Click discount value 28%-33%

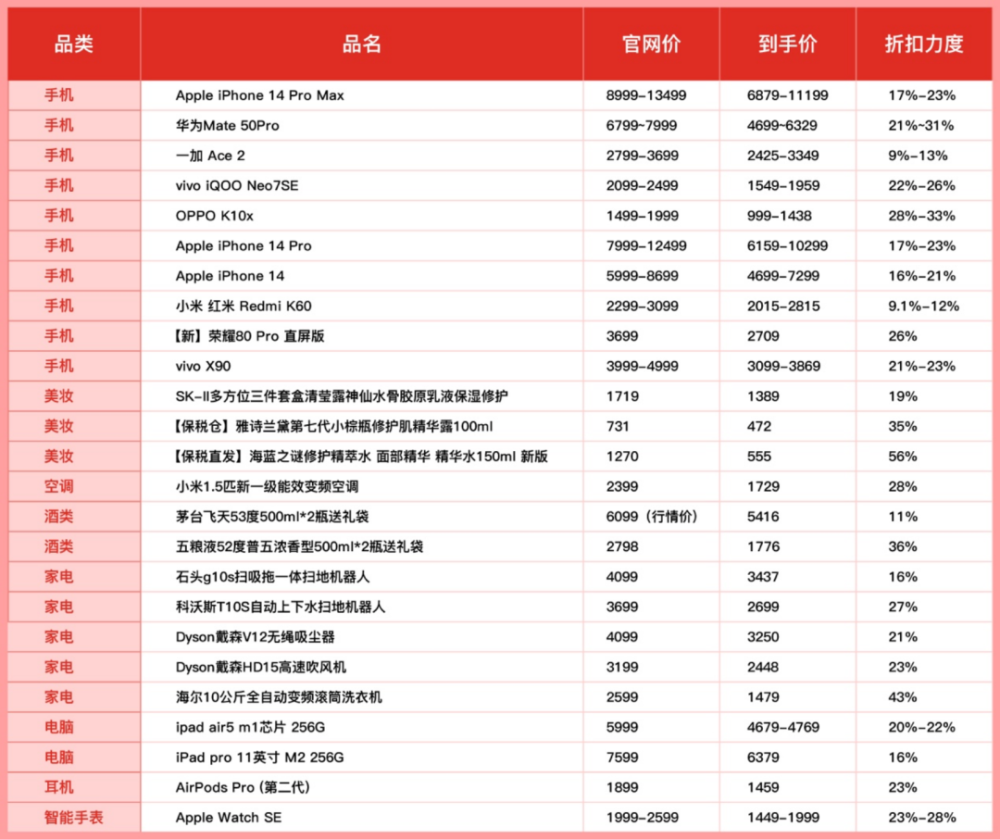click(x=922, y=215)
